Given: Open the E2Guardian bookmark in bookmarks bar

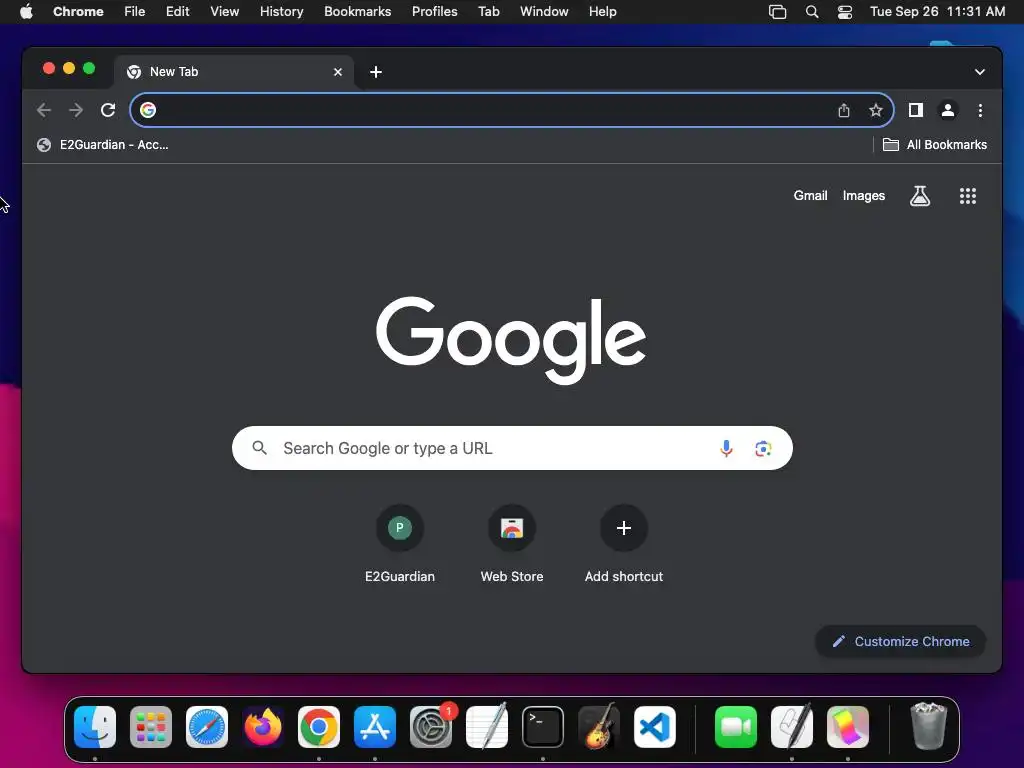Looking at the screenshot, I should pos(103,145).
